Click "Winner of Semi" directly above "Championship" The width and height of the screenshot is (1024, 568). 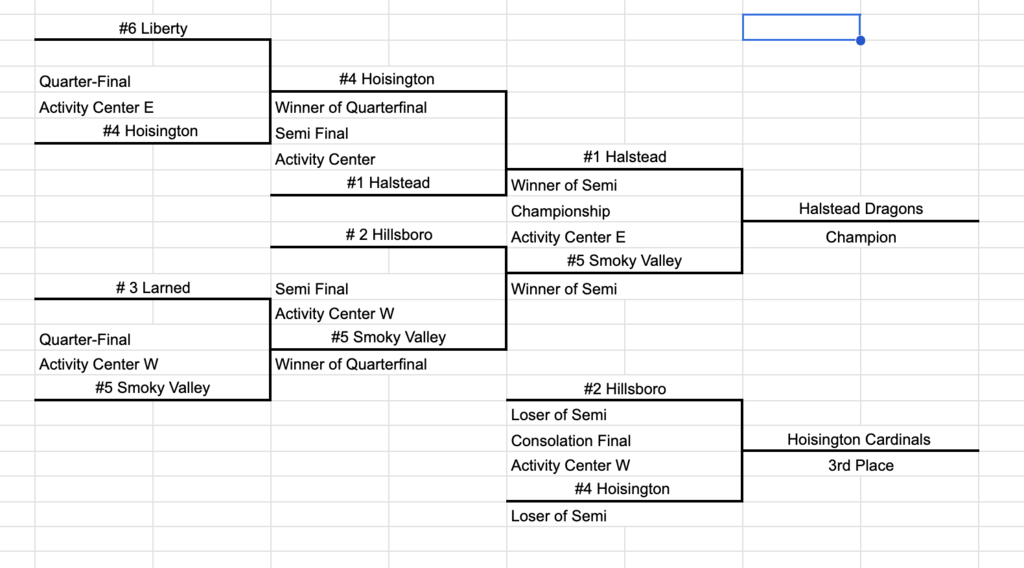pos(564,185)
